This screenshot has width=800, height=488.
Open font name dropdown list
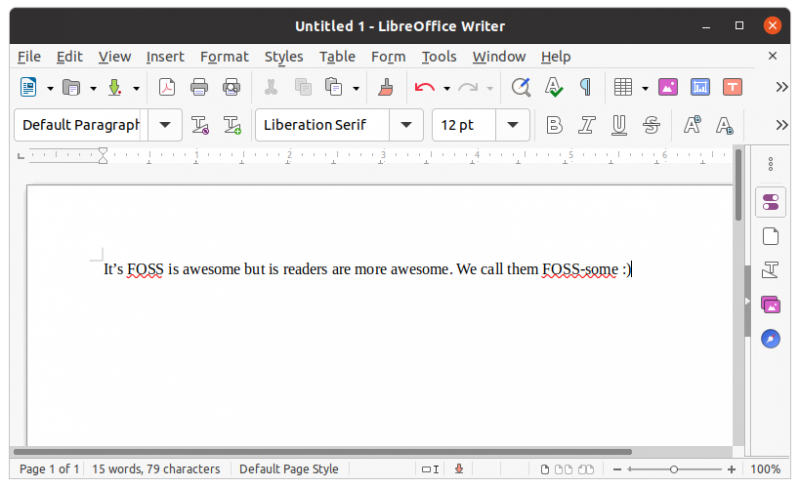pyautogui.click(x=406, y=125)
